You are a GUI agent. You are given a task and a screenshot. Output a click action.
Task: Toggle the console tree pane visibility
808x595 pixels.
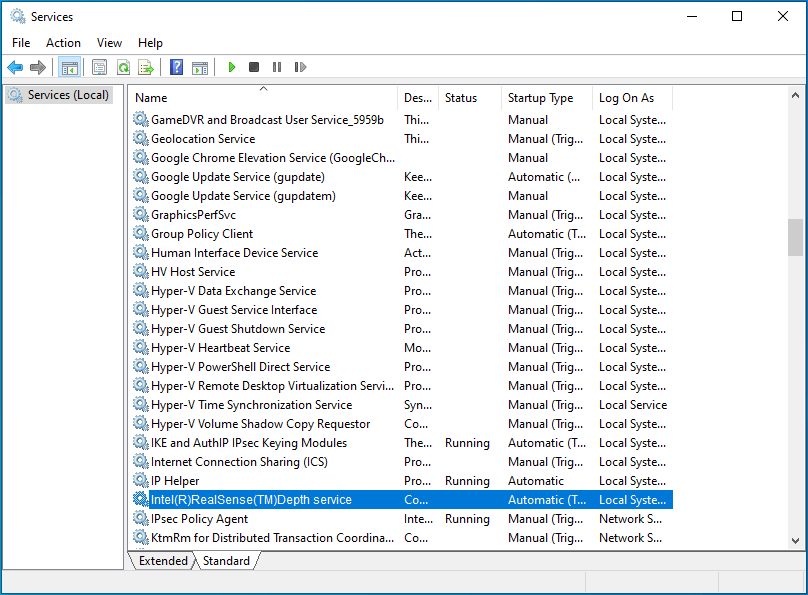68,67
